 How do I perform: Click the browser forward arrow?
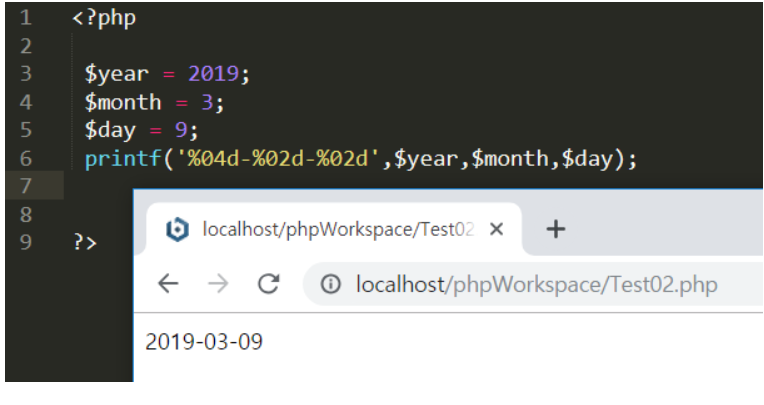(x=218, y=284)
